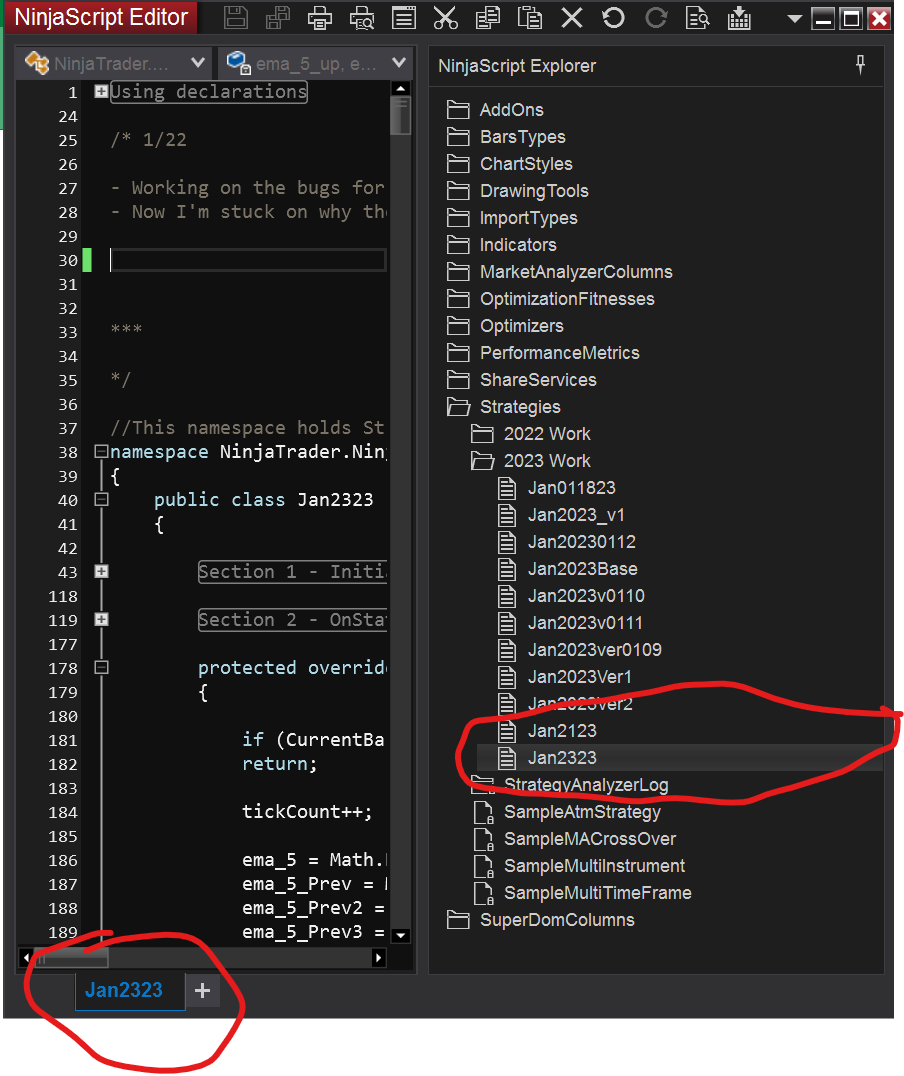Select Jan2123 in the explorer tree
Screen dimensions: 904x1076
(562, 731)
